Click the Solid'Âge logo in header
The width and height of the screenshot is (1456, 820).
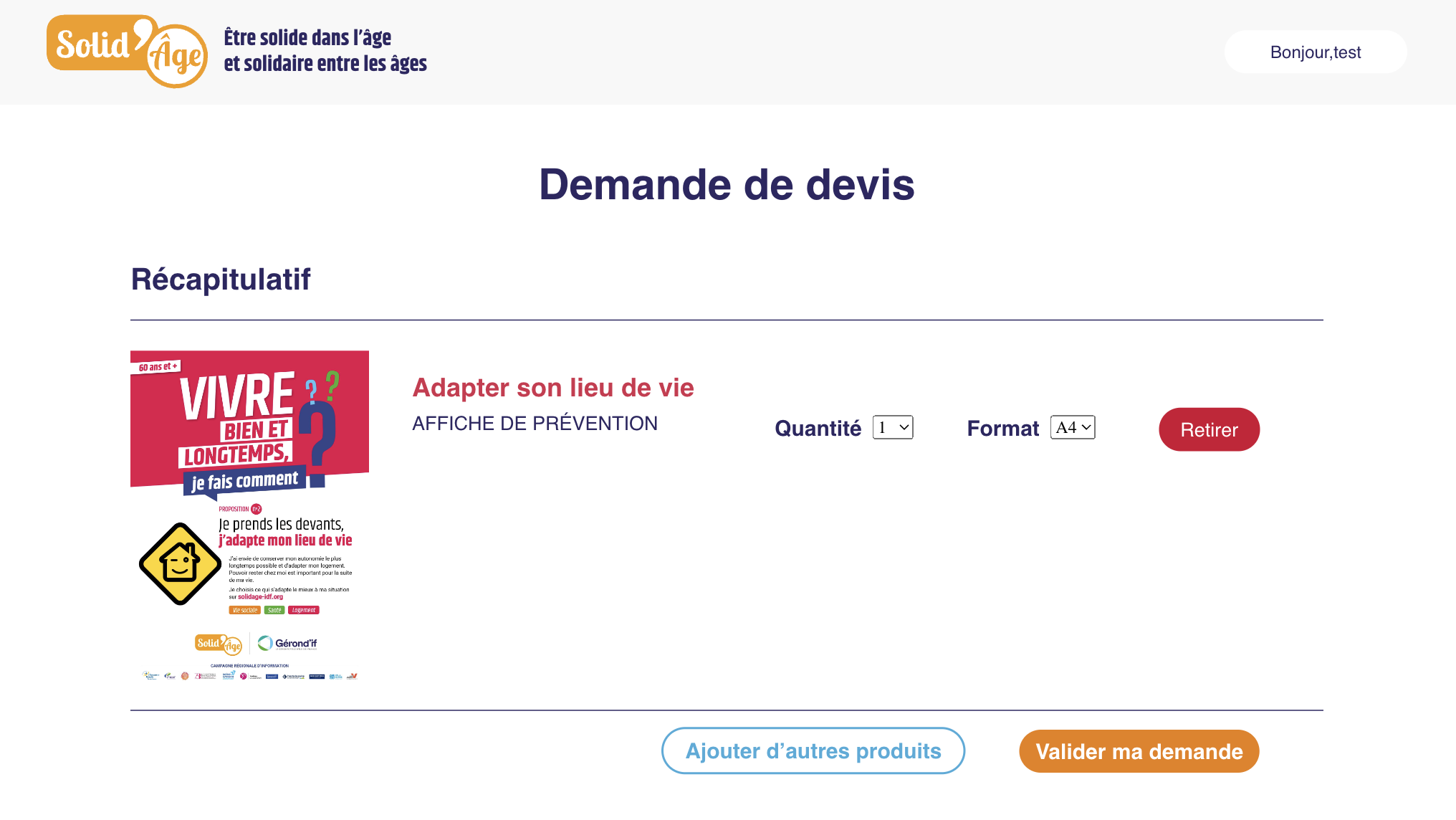[x=127, y=52]
